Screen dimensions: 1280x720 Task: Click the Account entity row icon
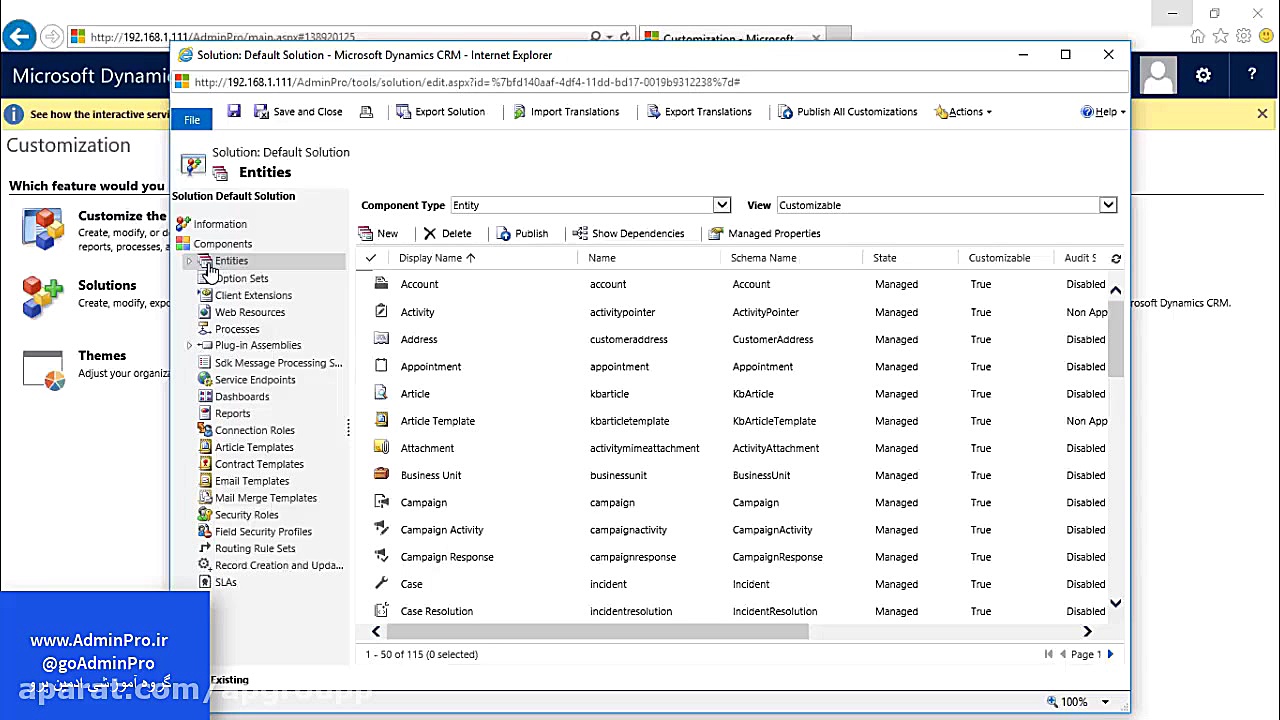pyautogui.click(x=381, y=284)
